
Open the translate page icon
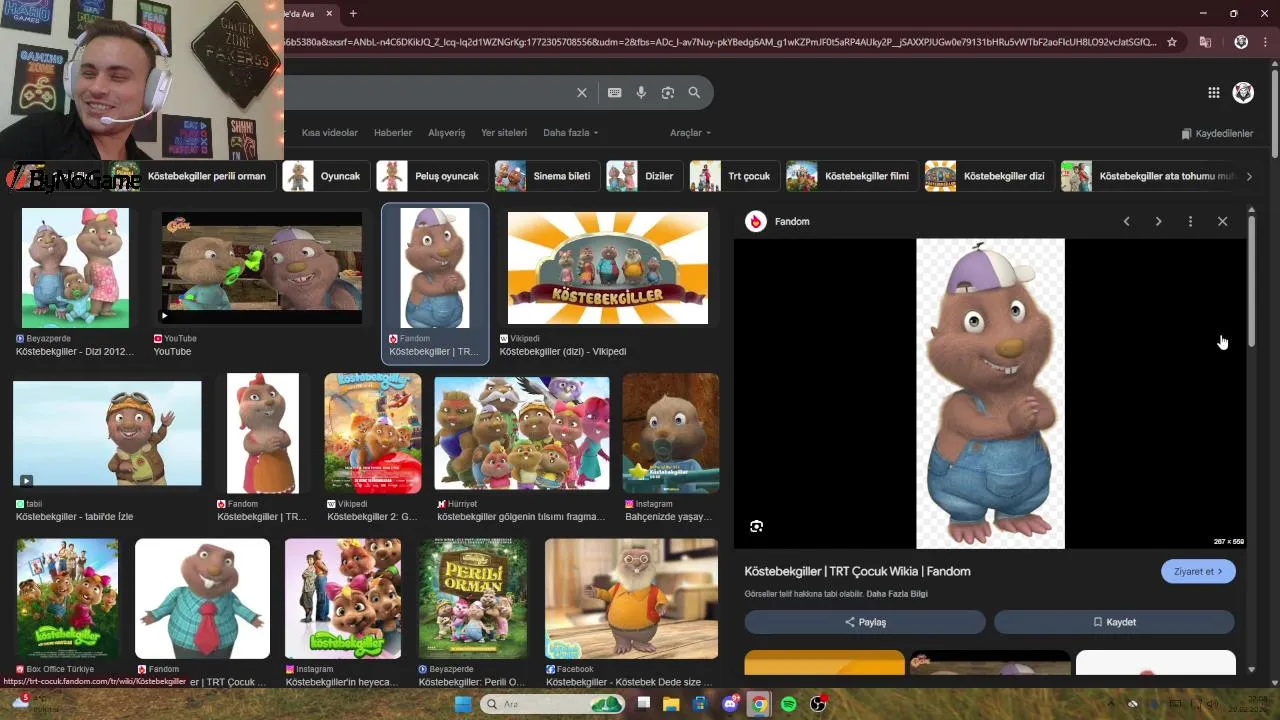tap(1205, 42)
